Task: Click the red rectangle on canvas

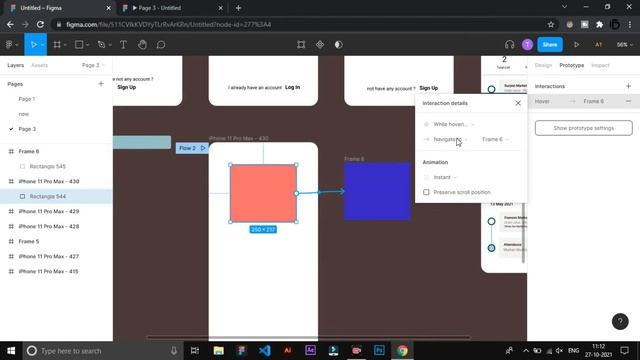Action: 263,193
